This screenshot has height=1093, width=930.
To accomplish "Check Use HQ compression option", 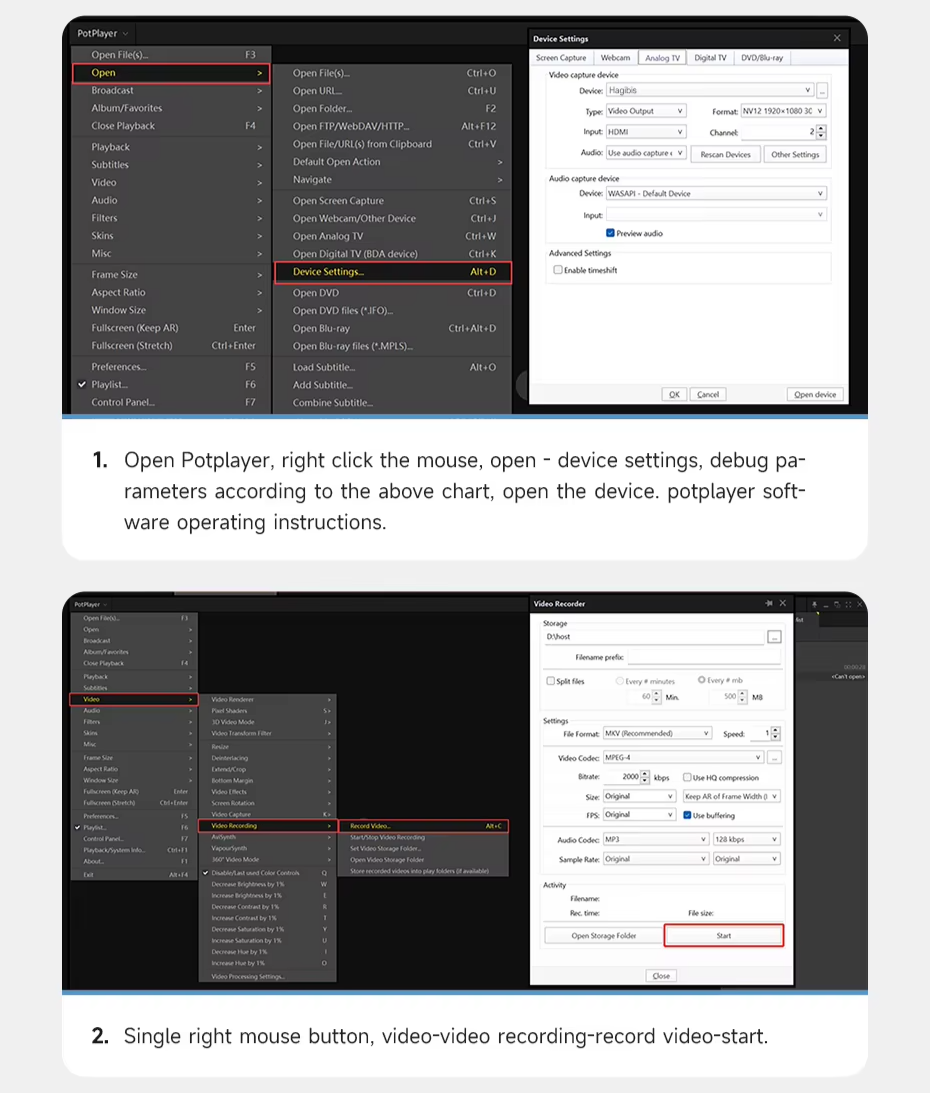I will coord(687,777).
